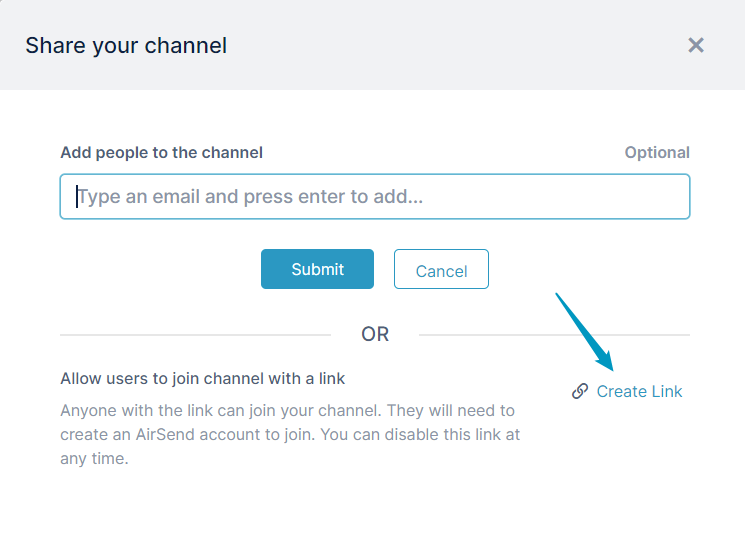Viewport: 745px width, 534px height.
Task: Click the AirSend account description paragraph
Action: [290, 434]
